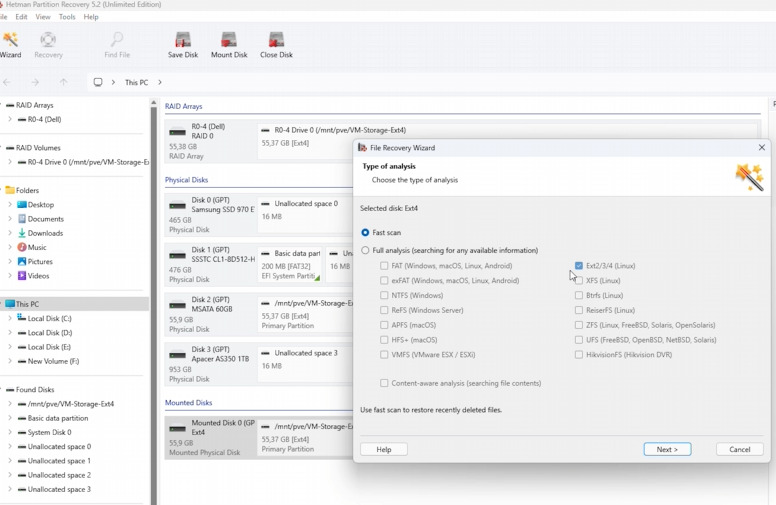Select the Fast scan radio option

tap(365, 232)
